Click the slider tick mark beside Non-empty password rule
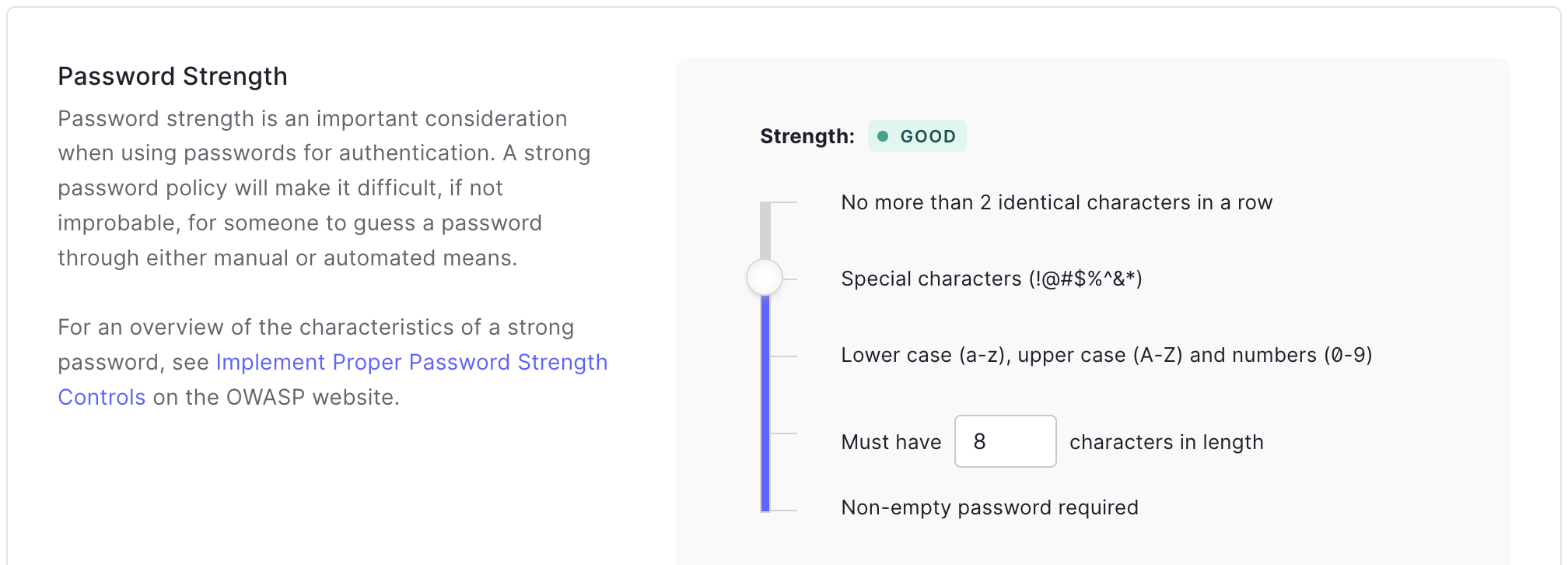Image resolution: width=1568 pixels, height=565 pixels. pos(785,511)
